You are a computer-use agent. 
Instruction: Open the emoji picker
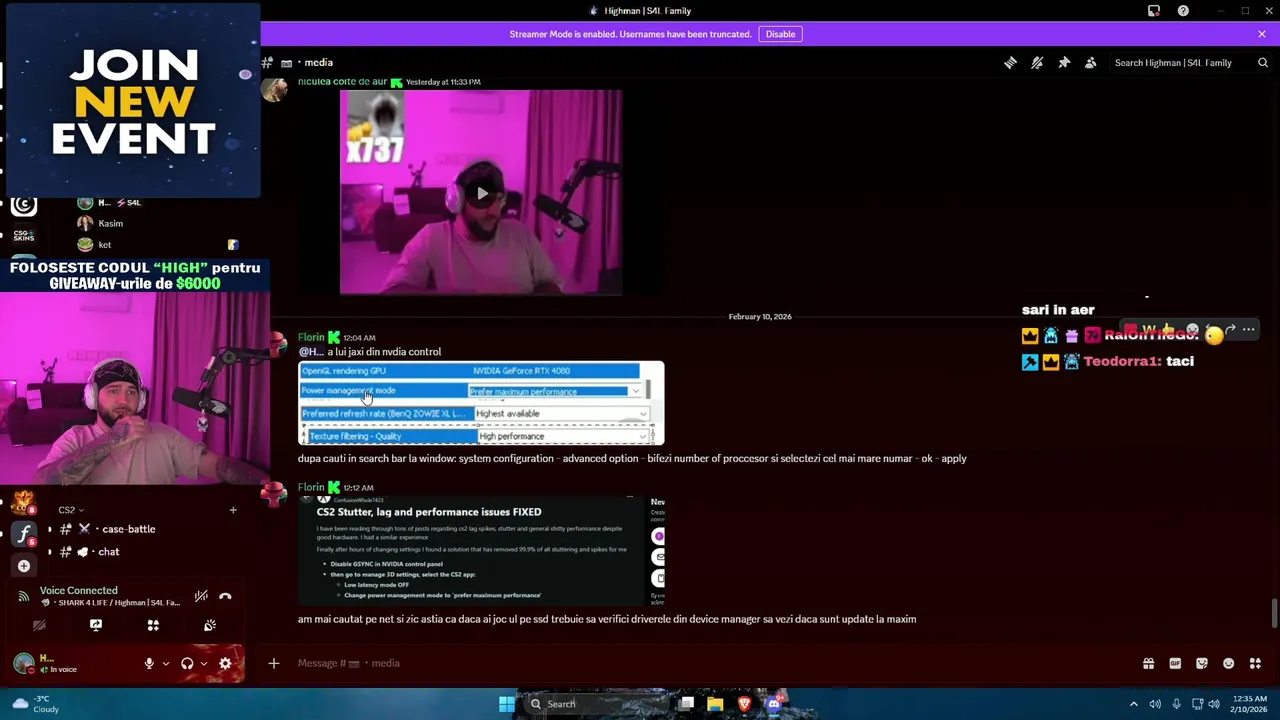point(1229,663)
